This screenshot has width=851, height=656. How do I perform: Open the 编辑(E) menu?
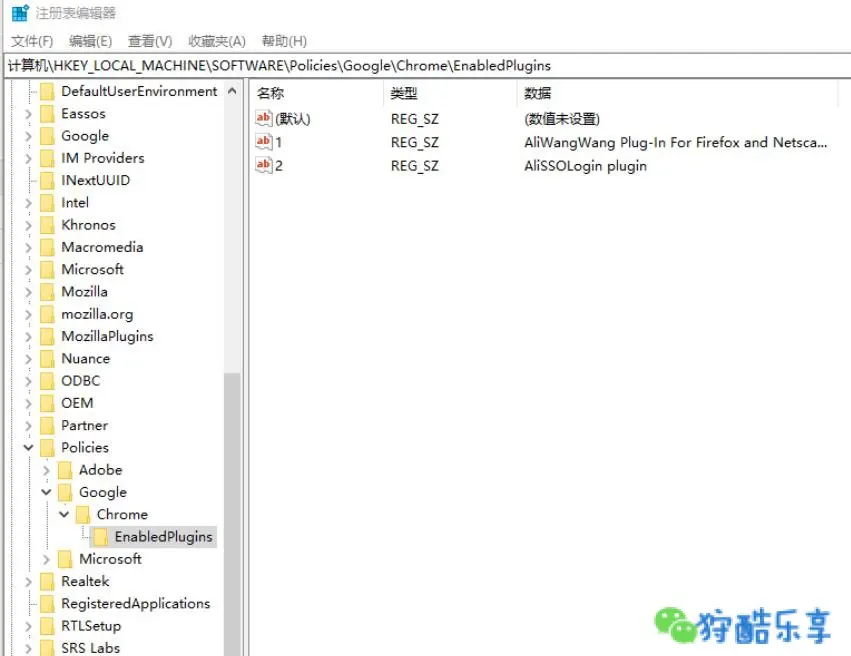(90, 41)
